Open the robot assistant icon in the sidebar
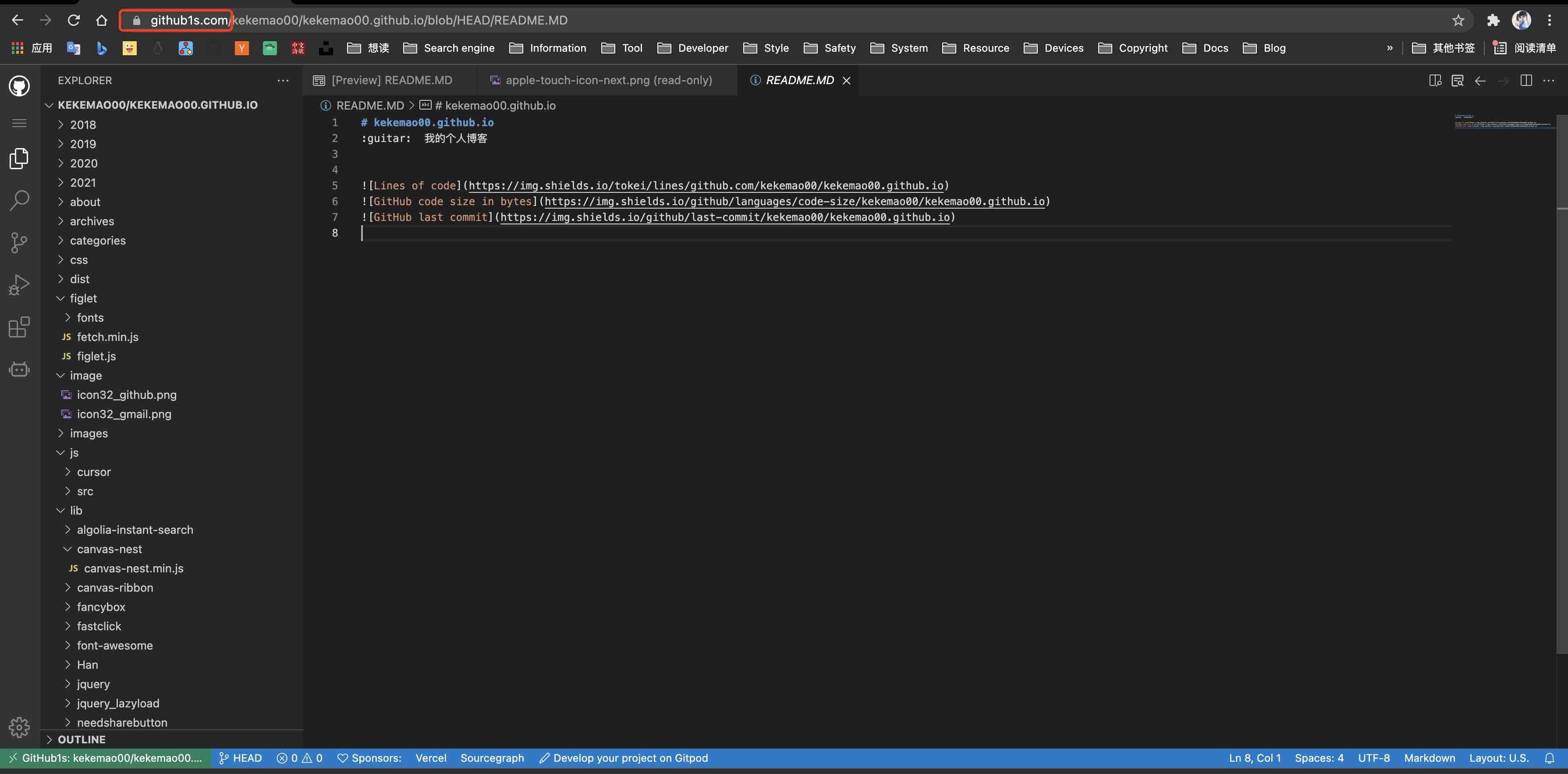 pos(19,369)
